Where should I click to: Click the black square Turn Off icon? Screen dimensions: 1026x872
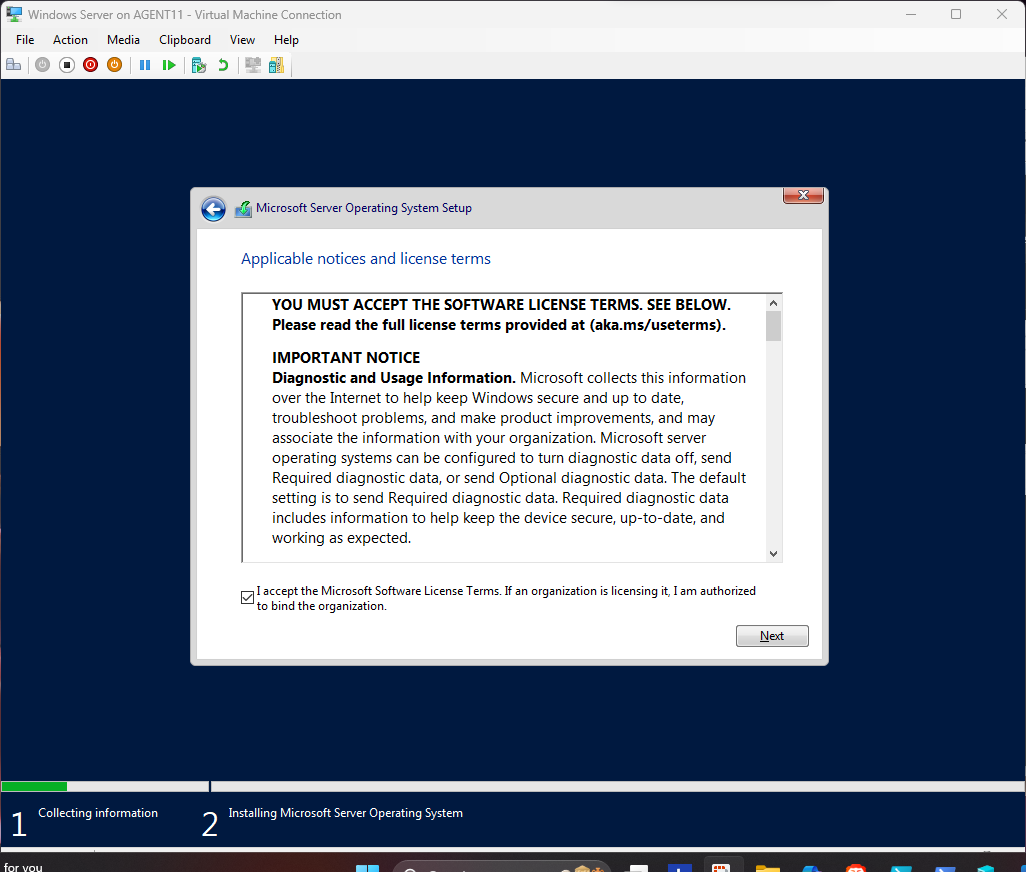click(67, 65)
